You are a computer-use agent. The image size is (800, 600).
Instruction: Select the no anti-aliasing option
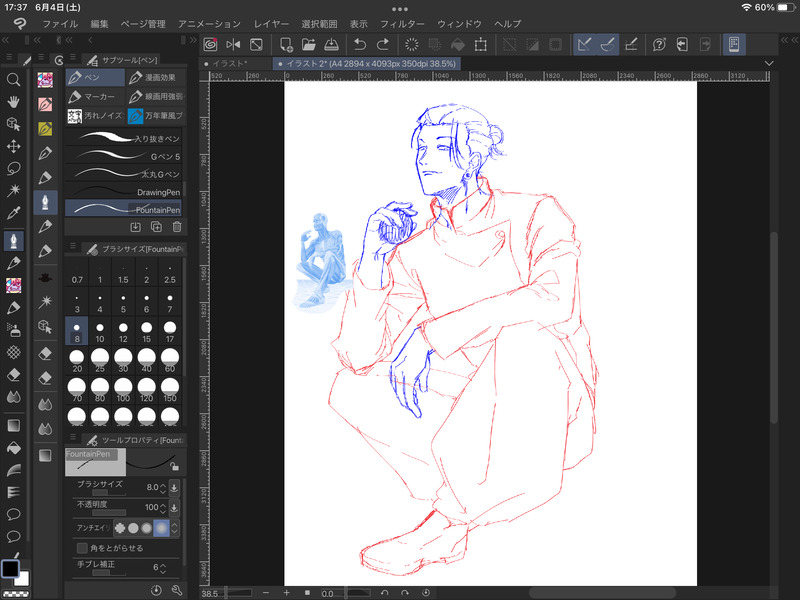pos(120,528)
